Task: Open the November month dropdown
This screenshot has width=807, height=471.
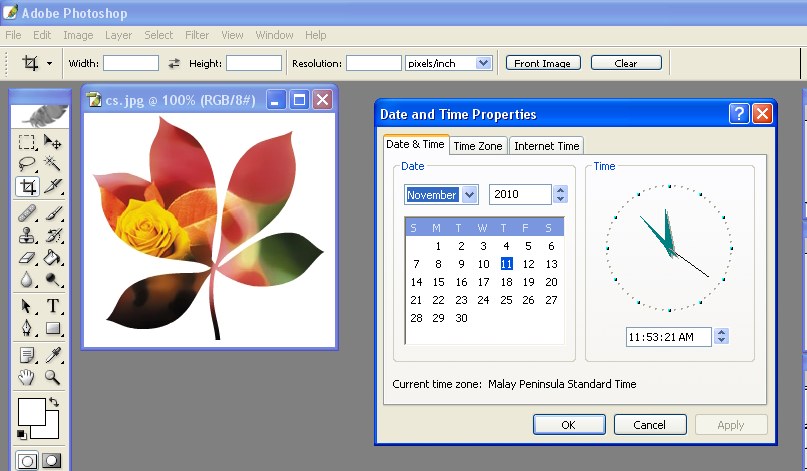Action: pyautogui.click(x=469, y=195)
